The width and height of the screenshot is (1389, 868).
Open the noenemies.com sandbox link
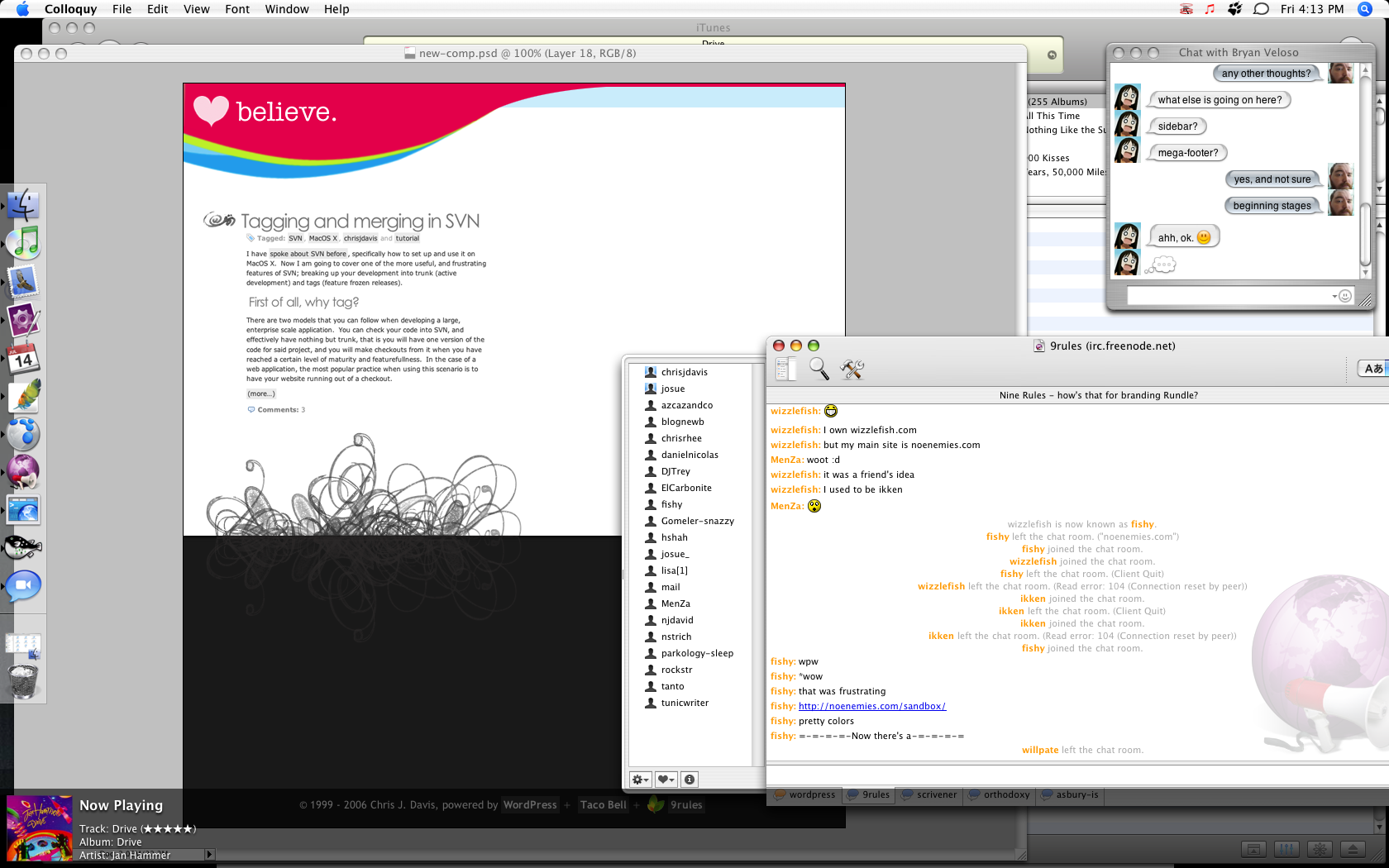872,706
